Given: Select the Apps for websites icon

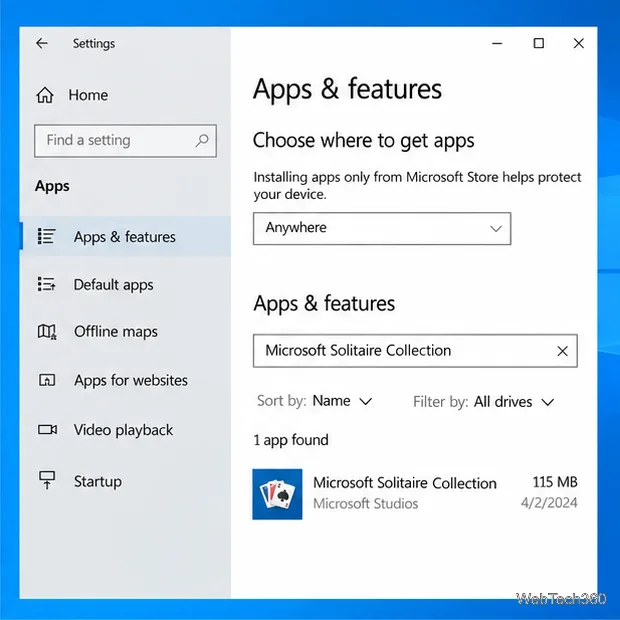Looking at the screenshot, I should click(47, 380).
